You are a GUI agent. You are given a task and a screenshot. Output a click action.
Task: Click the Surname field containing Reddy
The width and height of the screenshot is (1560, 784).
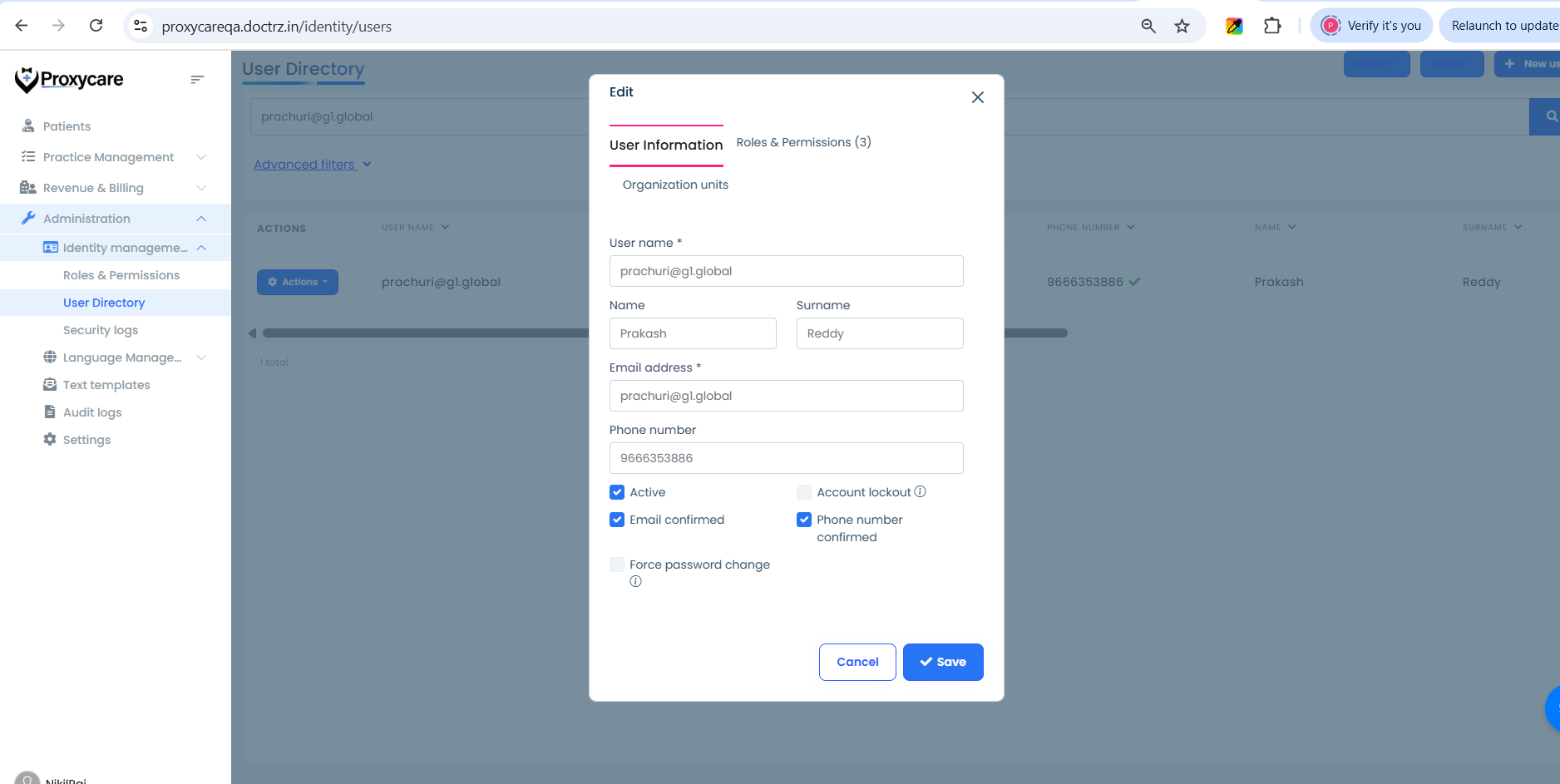pyautogui.click(x=880, y=333)
